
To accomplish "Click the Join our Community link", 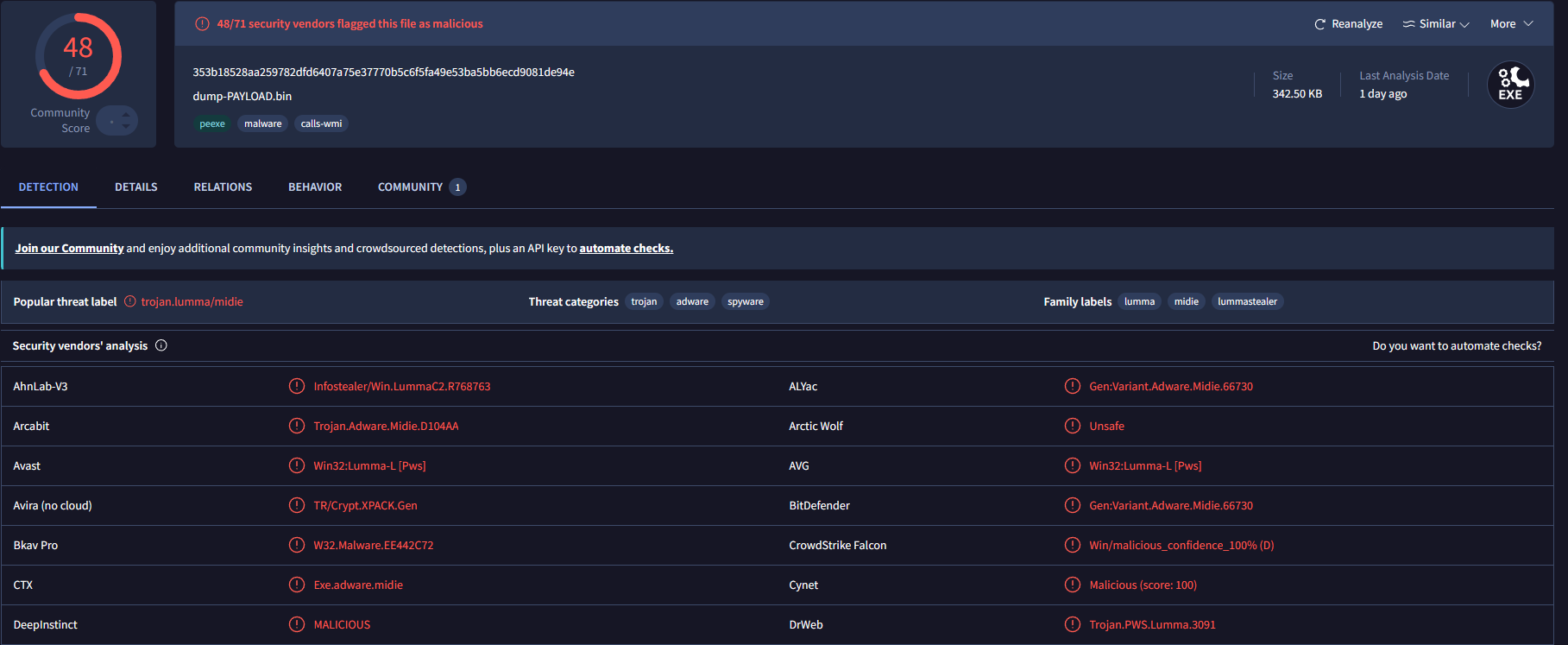I will [x=69, y=248].
